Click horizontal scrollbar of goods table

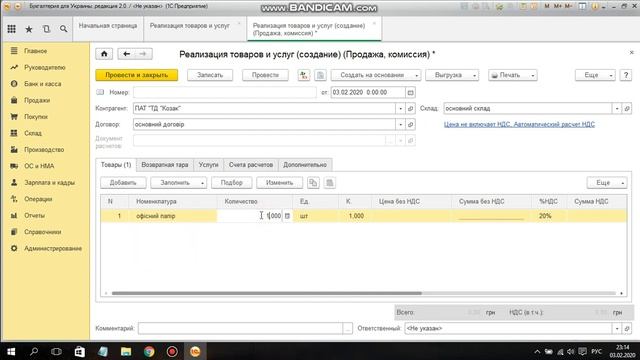(x=267, y=293)
